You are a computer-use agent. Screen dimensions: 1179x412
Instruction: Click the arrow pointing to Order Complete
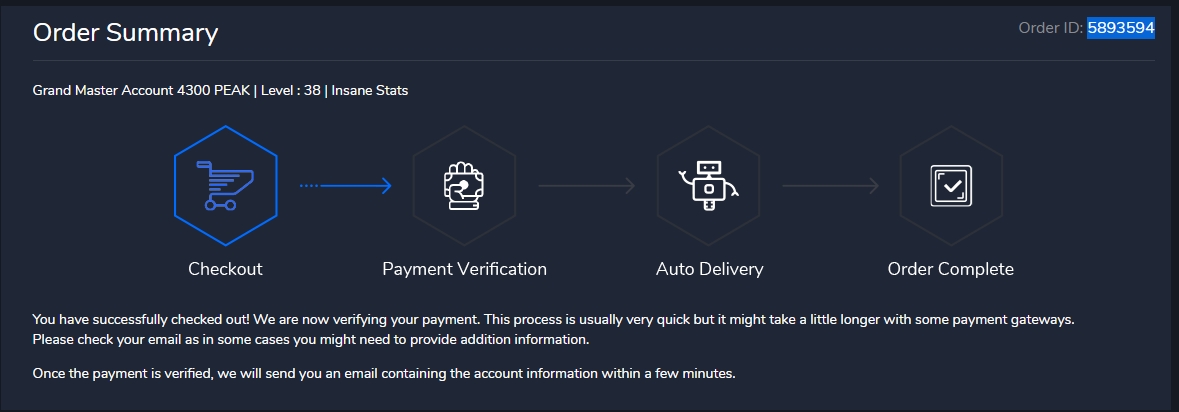coord(830,186)
